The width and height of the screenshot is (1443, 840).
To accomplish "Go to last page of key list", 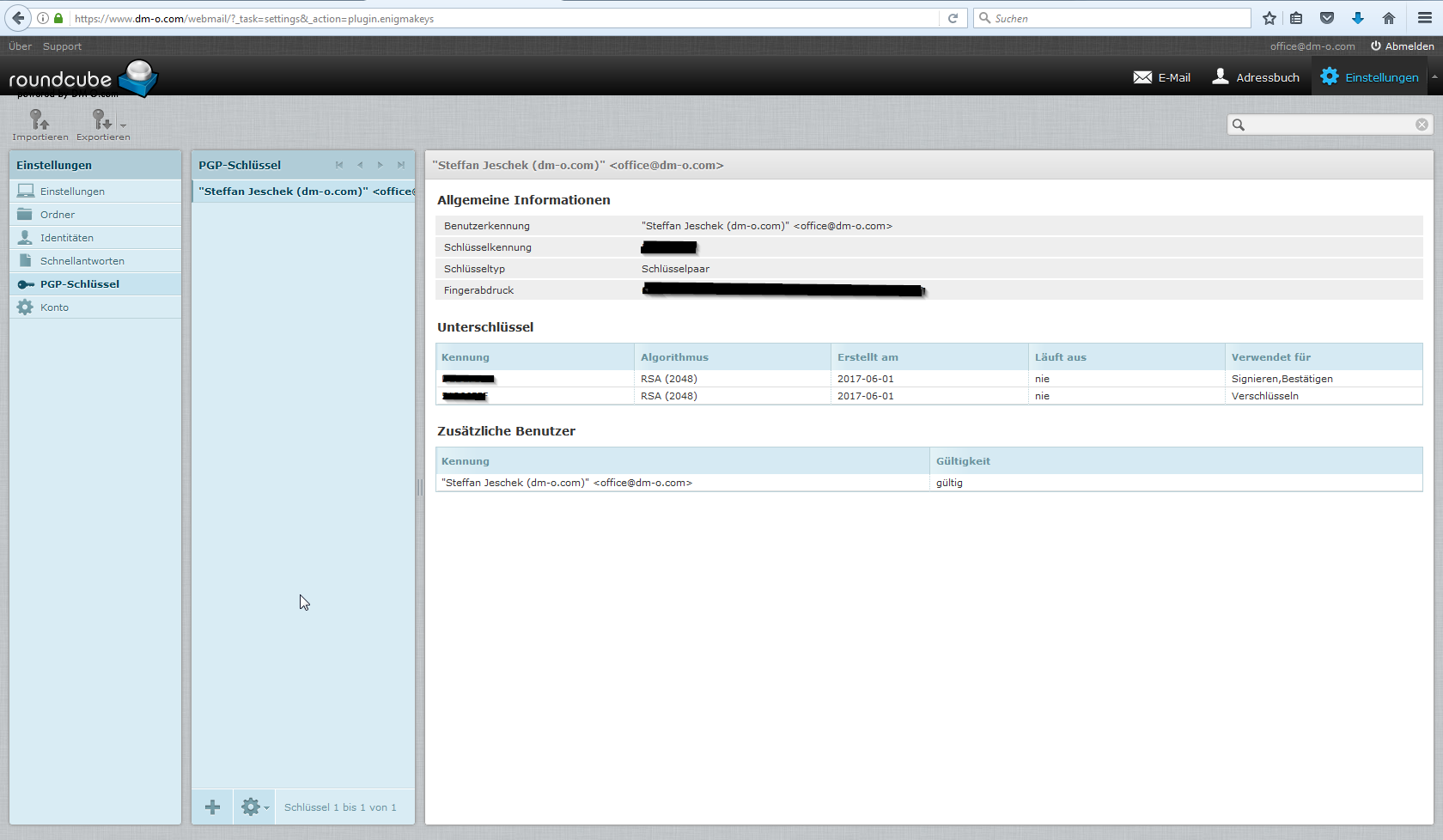I will pos(401,165).
